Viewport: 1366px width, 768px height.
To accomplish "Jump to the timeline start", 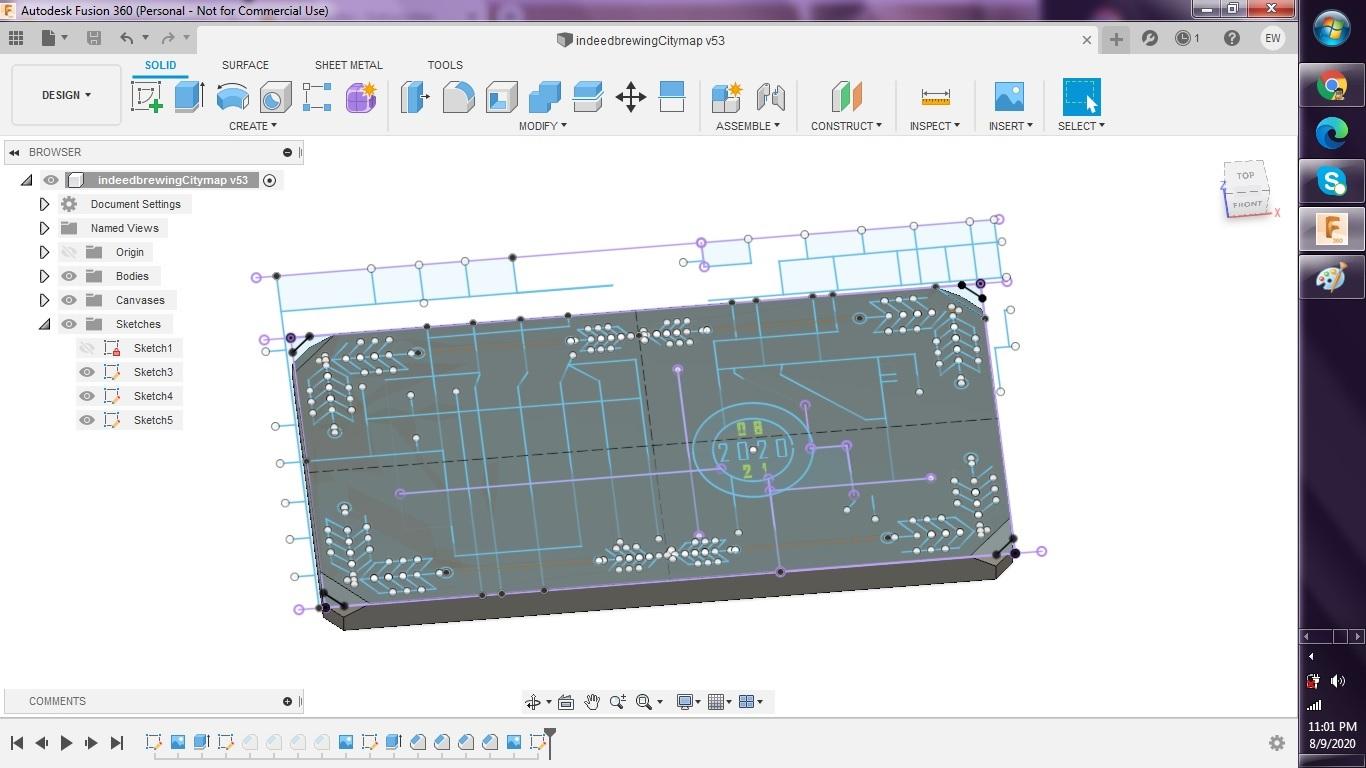I will click(17, 743).
